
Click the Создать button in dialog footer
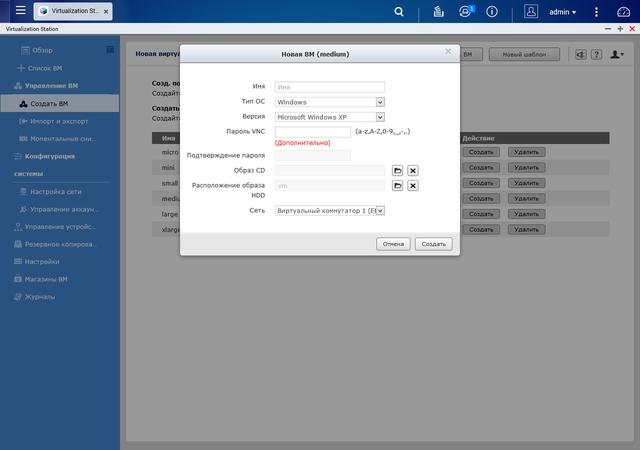point(433,244)
